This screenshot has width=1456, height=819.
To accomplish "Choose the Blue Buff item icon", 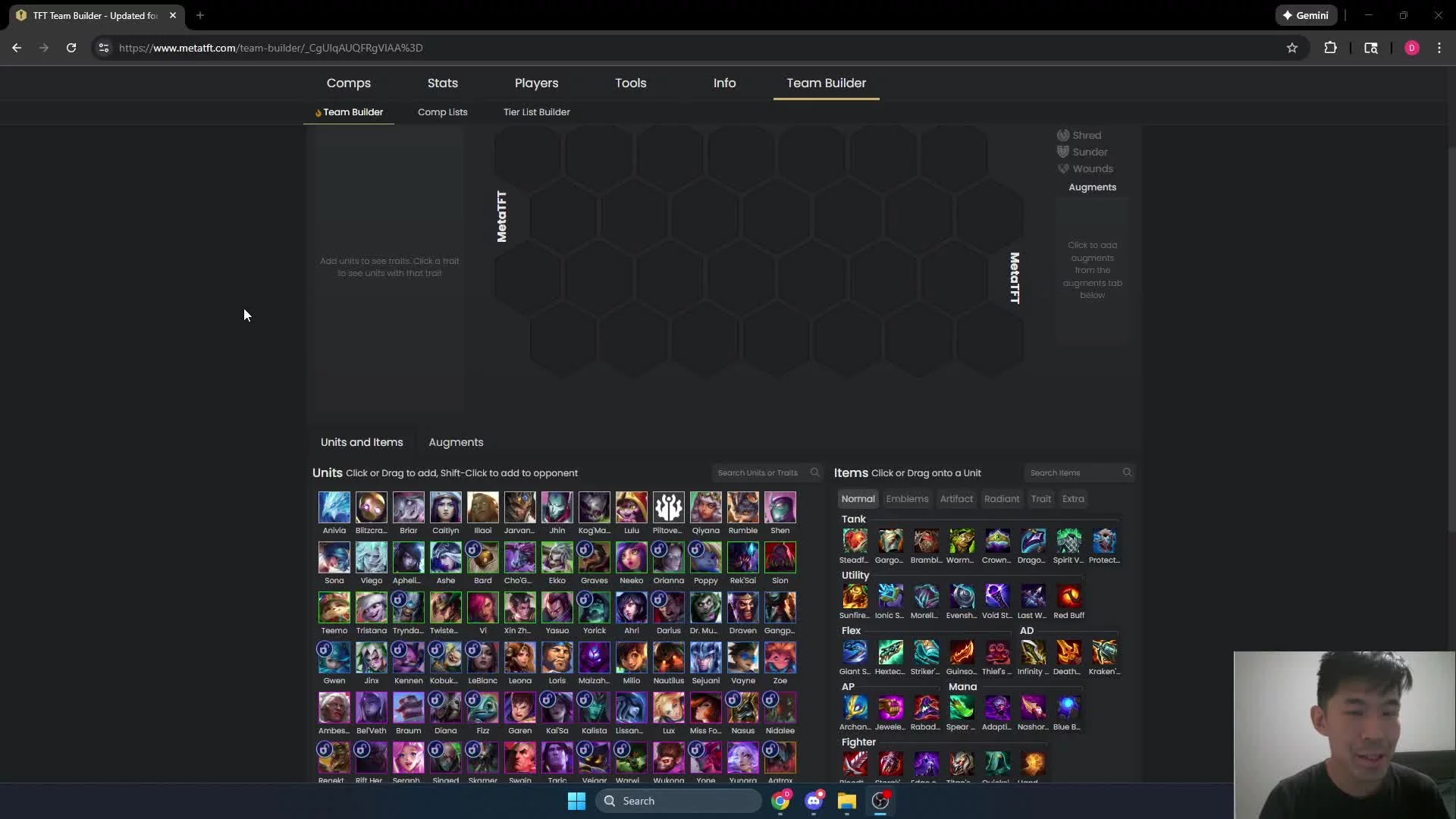I will 1068,708.
